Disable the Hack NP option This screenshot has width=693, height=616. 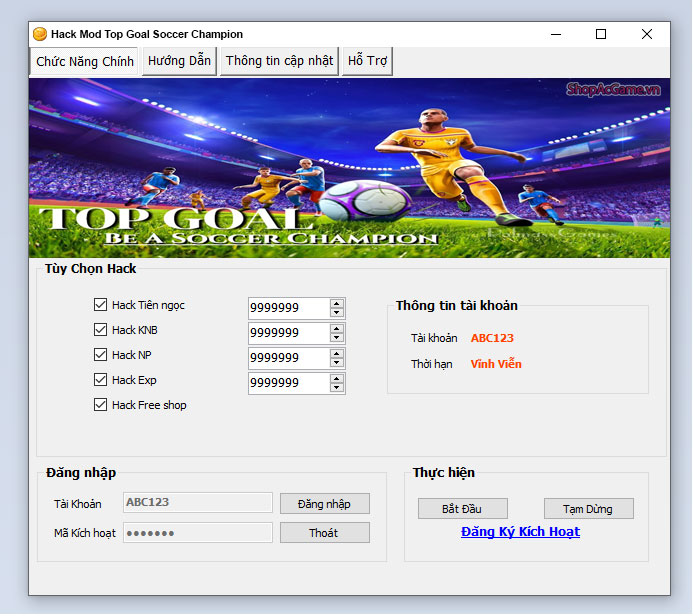pyautogui.click(x=100, y=354)
